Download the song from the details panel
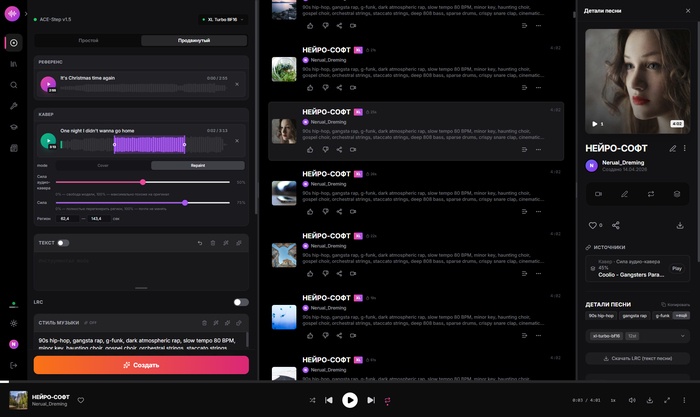 pos(679,225)
